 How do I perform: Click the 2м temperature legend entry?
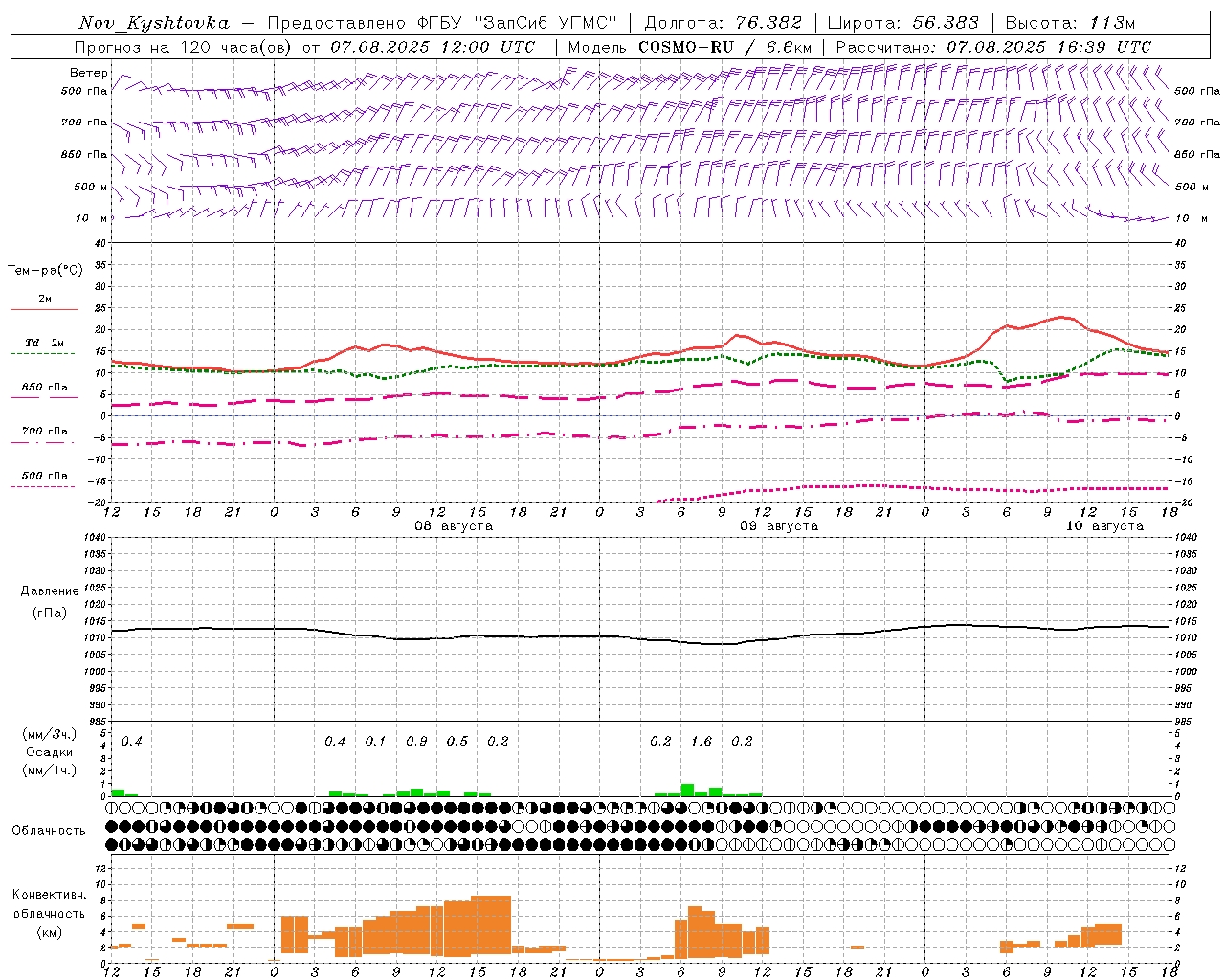45,300
